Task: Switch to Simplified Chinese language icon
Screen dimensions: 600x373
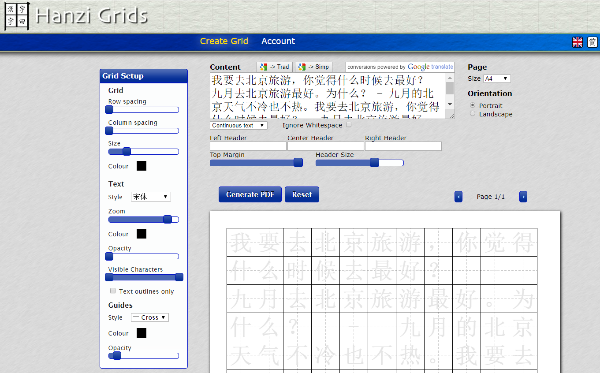Action: [x=592, y=42]
